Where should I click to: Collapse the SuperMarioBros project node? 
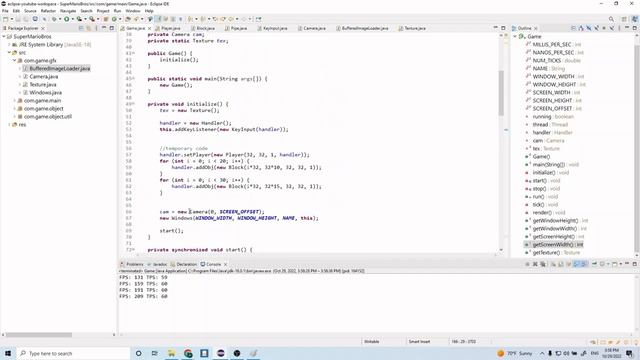(x=4, y=36)
